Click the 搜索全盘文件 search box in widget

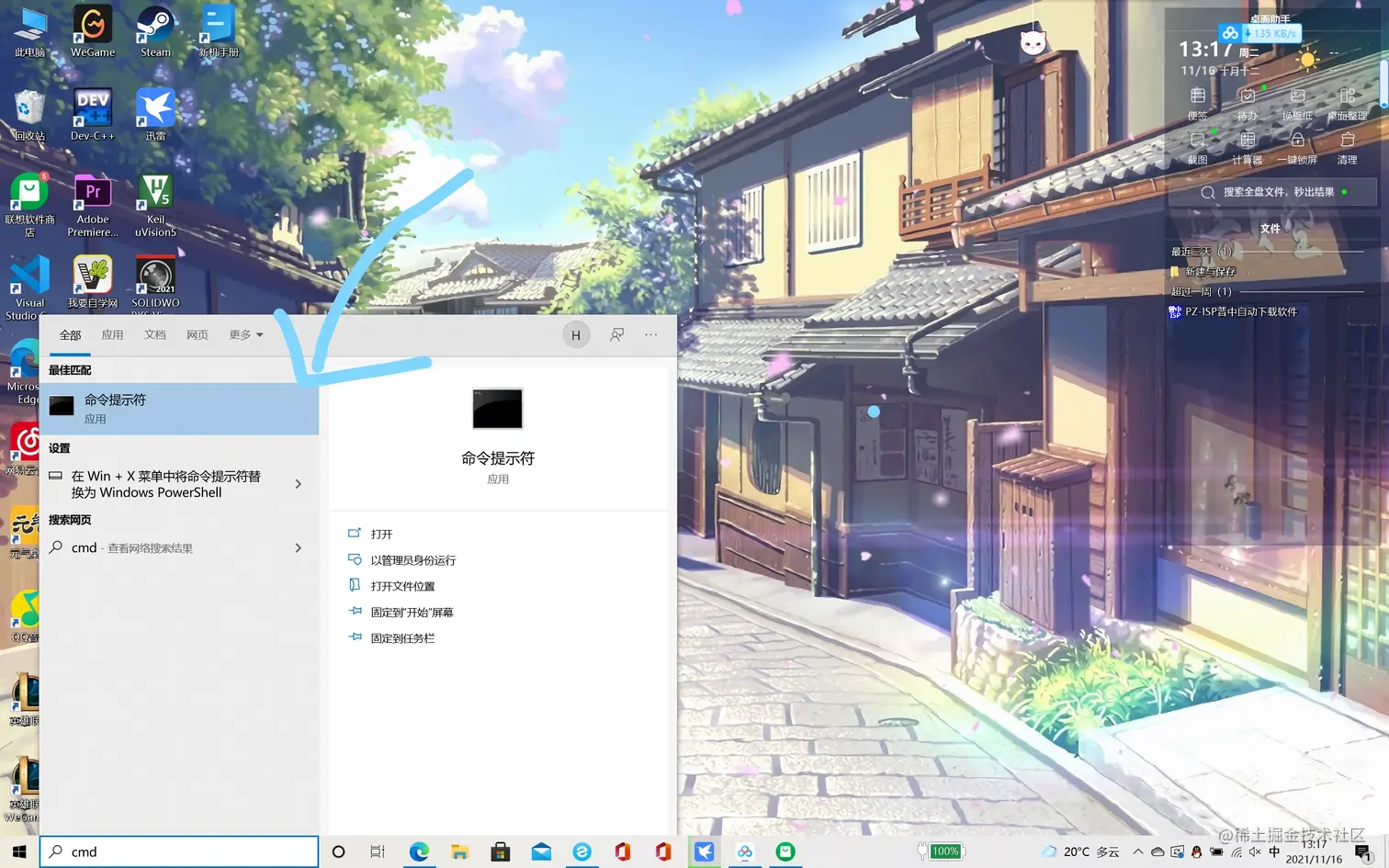point(1272,192)
